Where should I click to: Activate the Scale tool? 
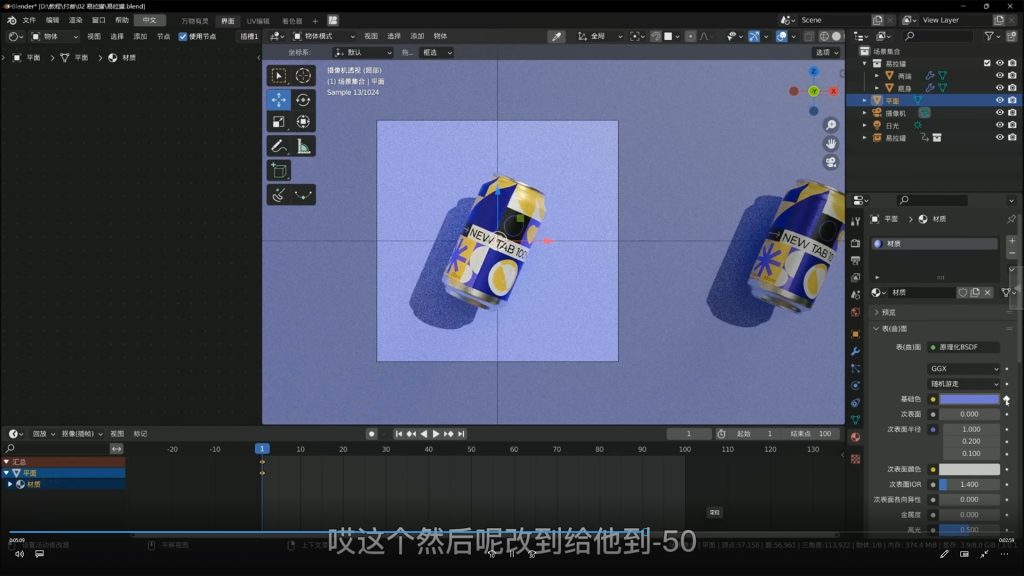[279, 122]
